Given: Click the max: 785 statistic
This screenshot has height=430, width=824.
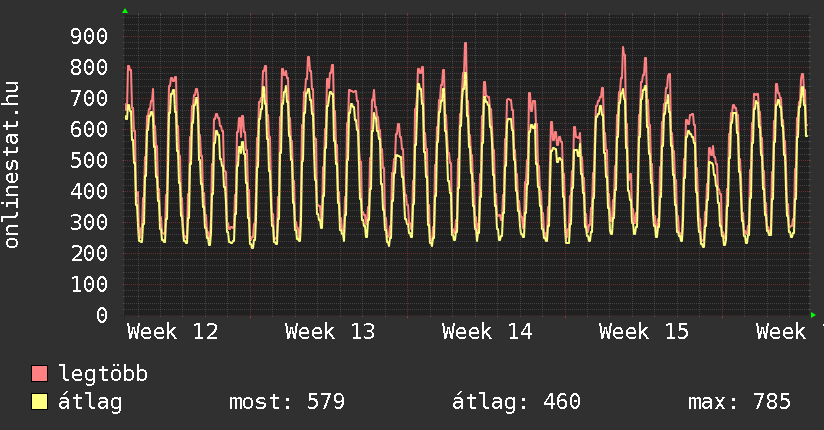Looking at the screenshot, I should [739, 402].
